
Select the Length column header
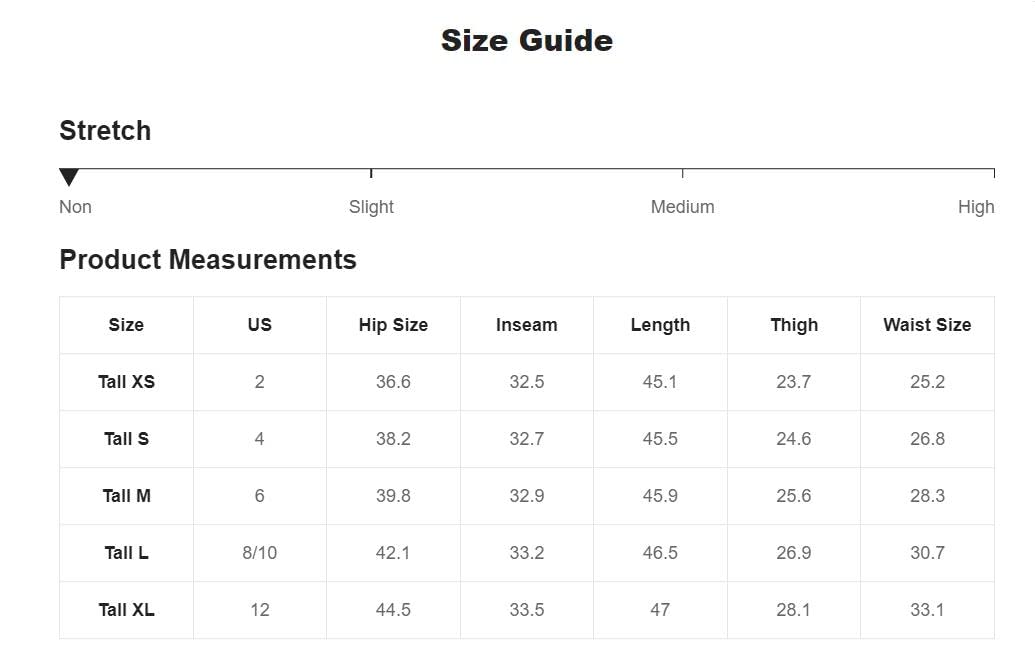pos(660,325)
